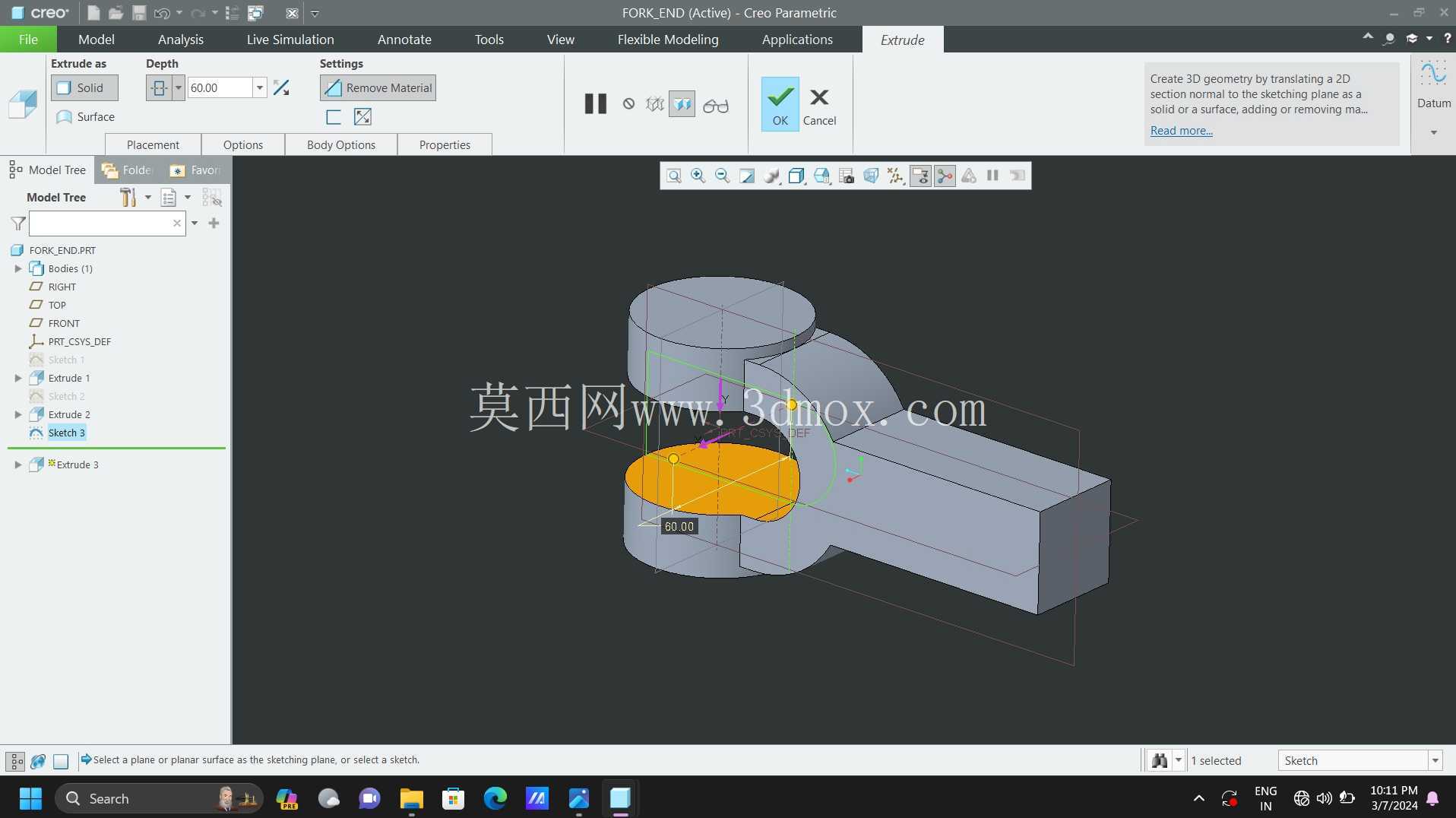Toggle the Attached preview icon
This screenshot has width=1456, height=818.
pos(682,104)
